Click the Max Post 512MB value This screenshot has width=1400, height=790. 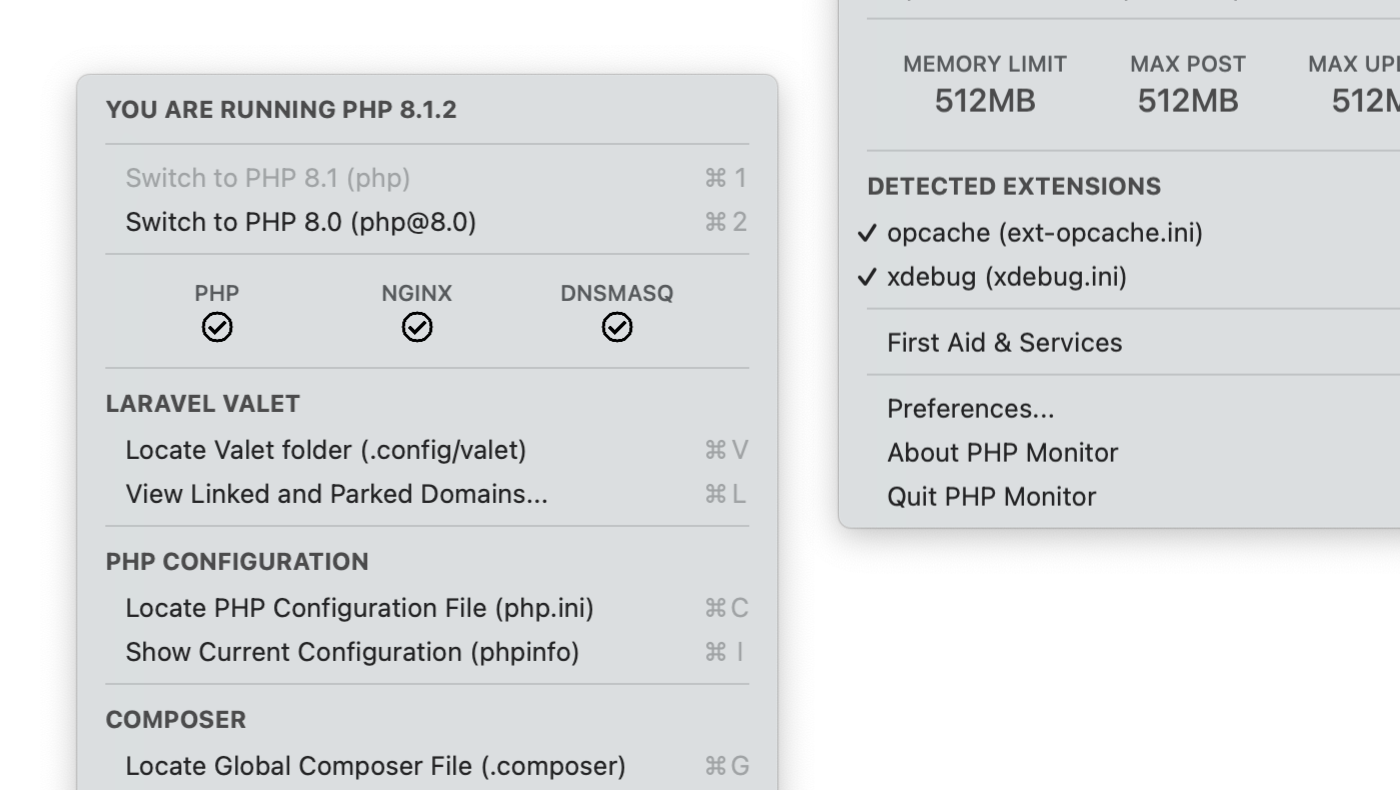(x=1188, y=101)
